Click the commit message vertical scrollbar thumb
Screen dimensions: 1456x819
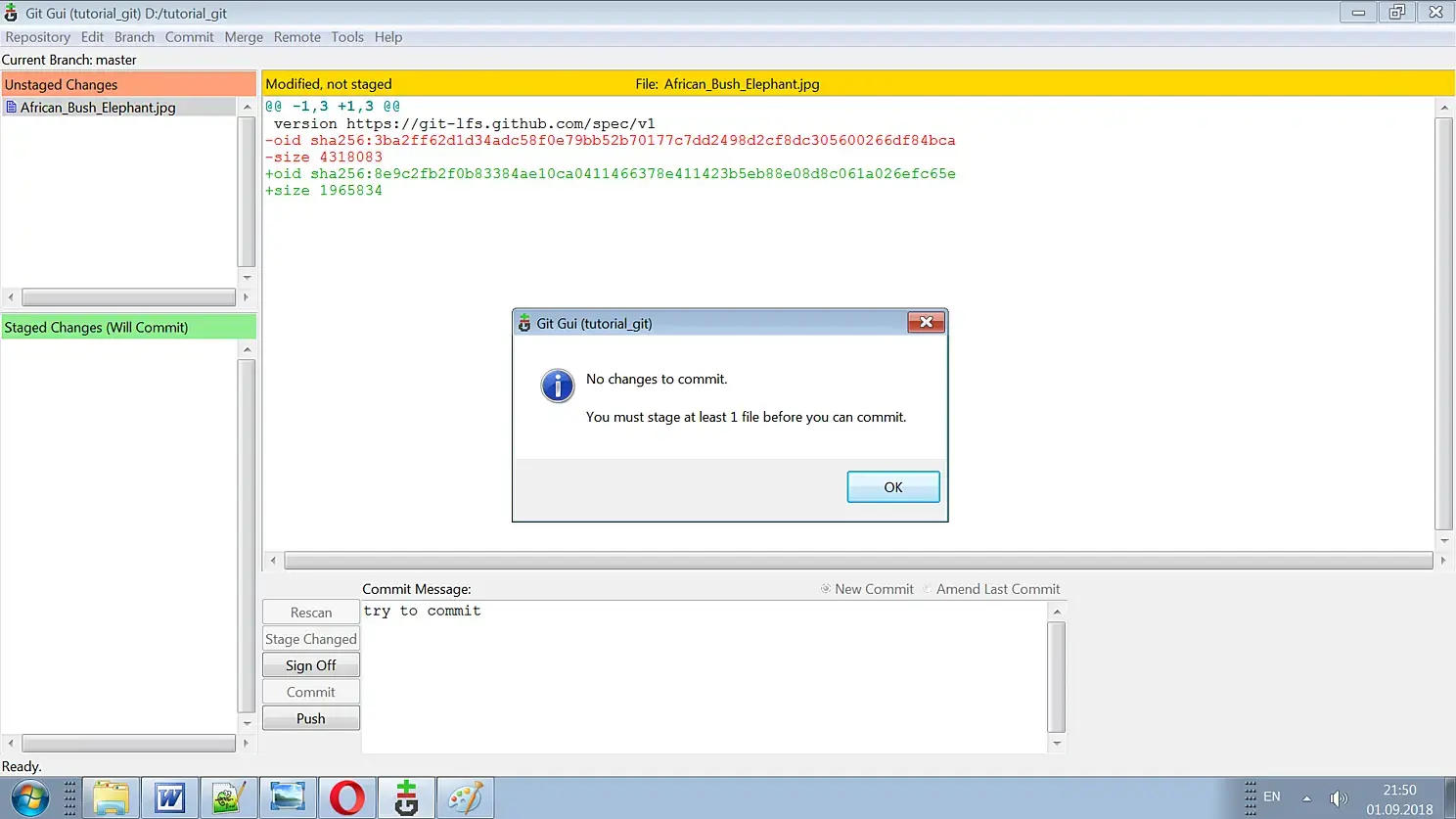[x=1057, y=677]
